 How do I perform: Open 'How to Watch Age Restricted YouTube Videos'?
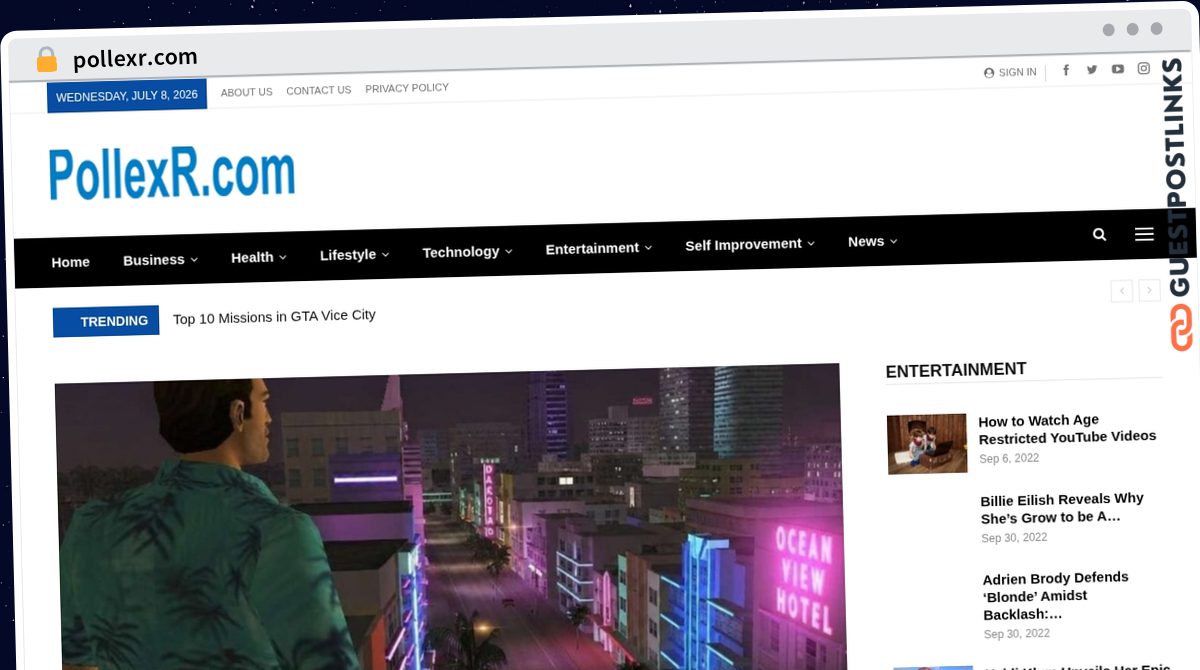pos(1067,429)
